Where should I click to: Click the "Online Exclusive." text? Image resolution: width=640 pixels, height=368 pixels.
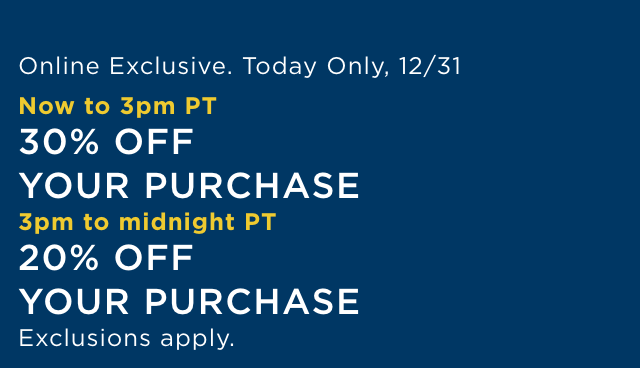(x=125, y=66)
